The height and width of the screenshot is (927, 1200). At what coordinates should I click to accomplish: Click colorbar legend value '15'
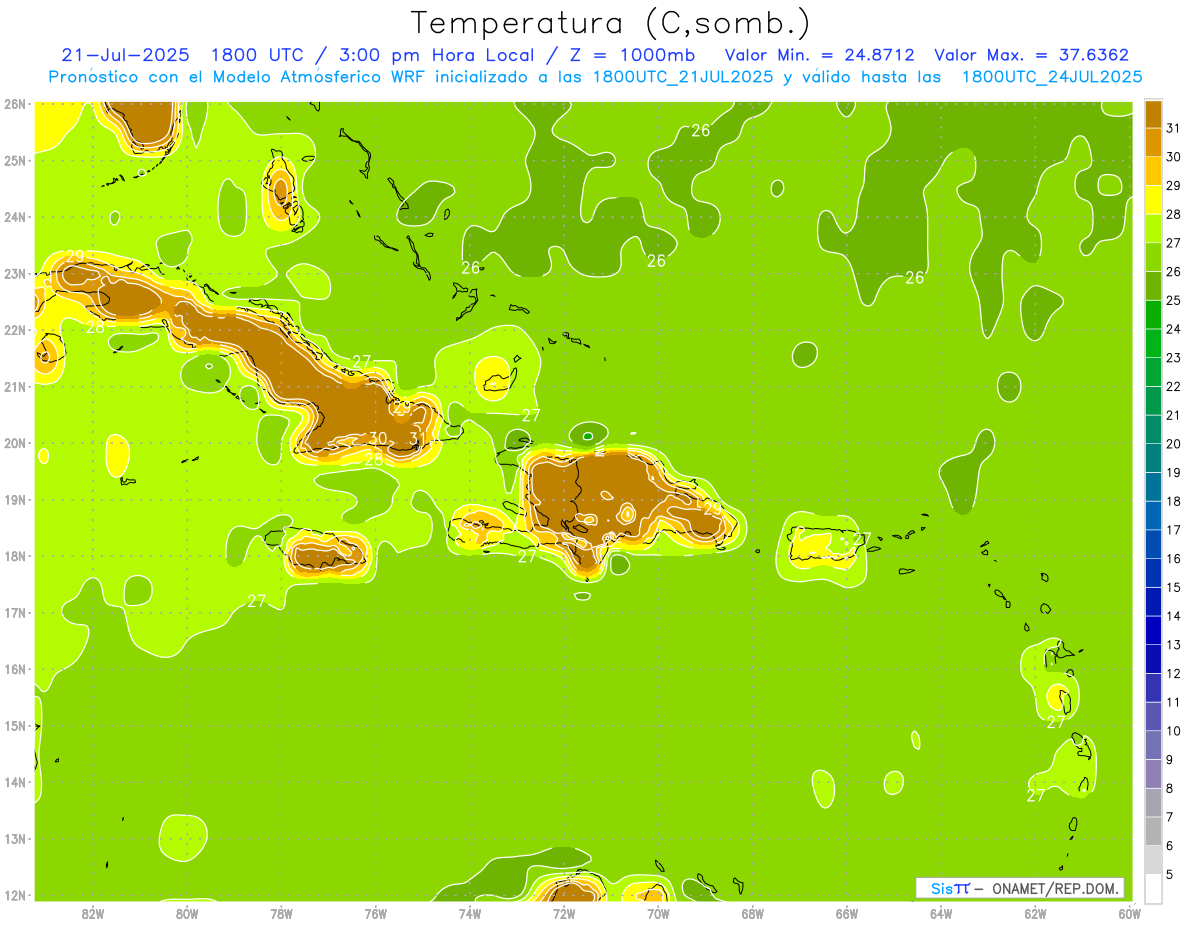1173,587
